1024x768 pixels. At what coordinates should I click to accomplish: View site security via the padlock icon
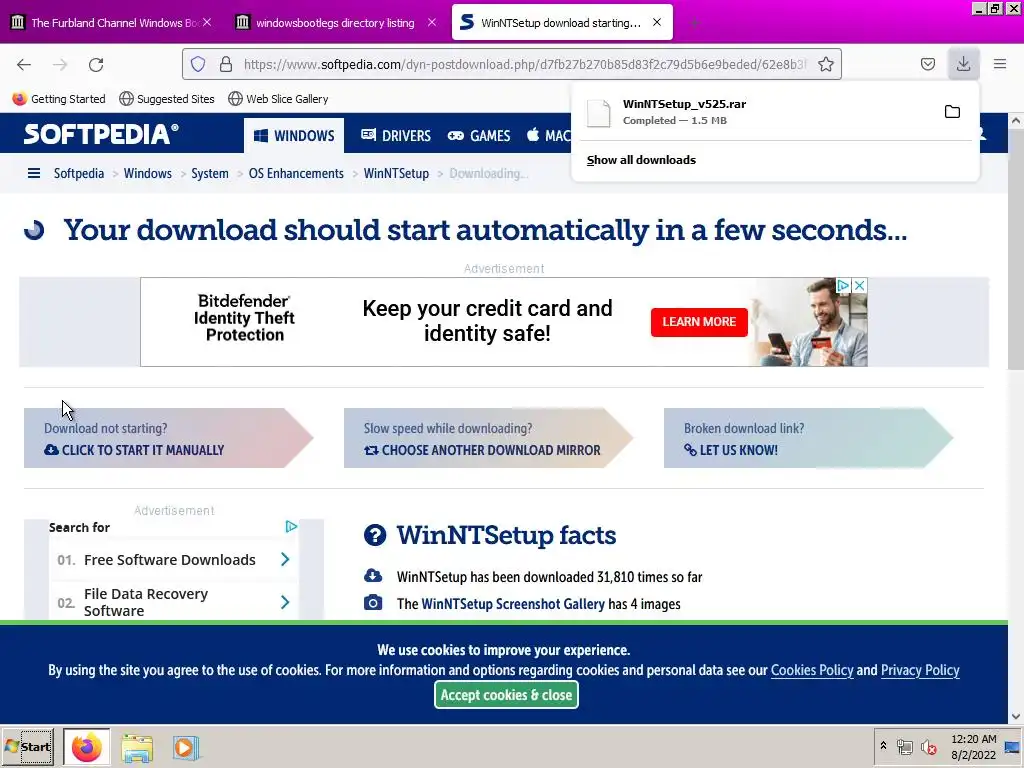click(x=225, y=64)
